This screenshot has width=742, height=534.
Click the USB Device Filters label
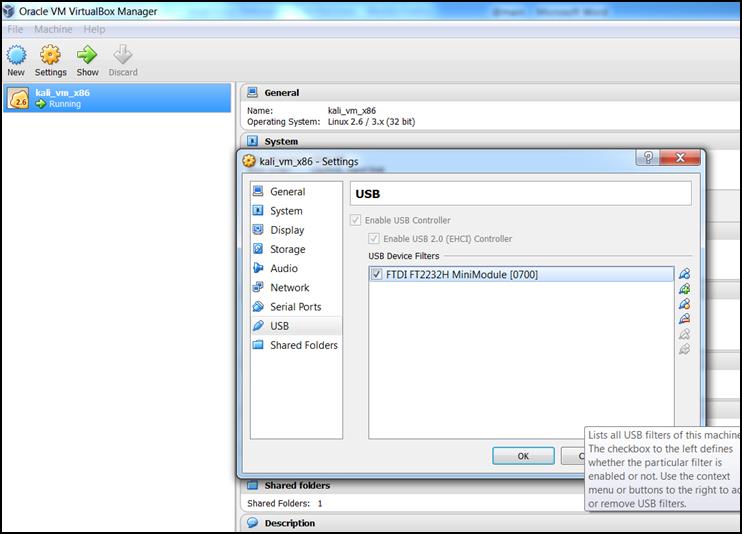(404, 256)
